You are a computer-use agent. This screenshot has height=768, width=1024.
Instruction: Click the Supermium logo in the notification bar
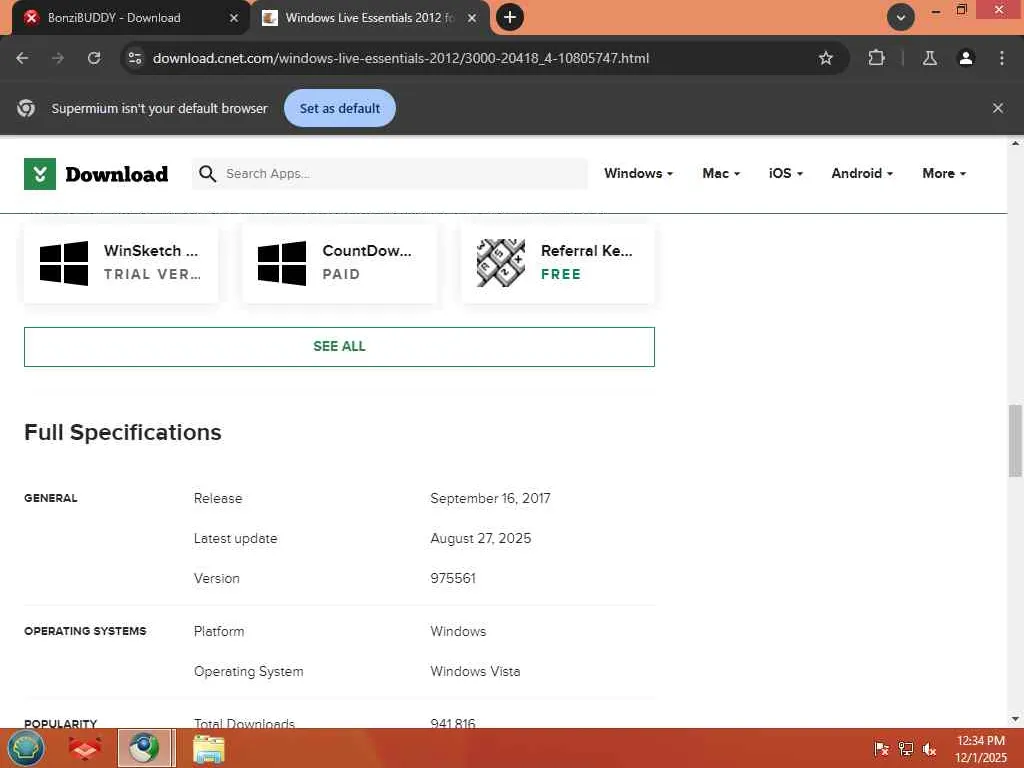26,108
